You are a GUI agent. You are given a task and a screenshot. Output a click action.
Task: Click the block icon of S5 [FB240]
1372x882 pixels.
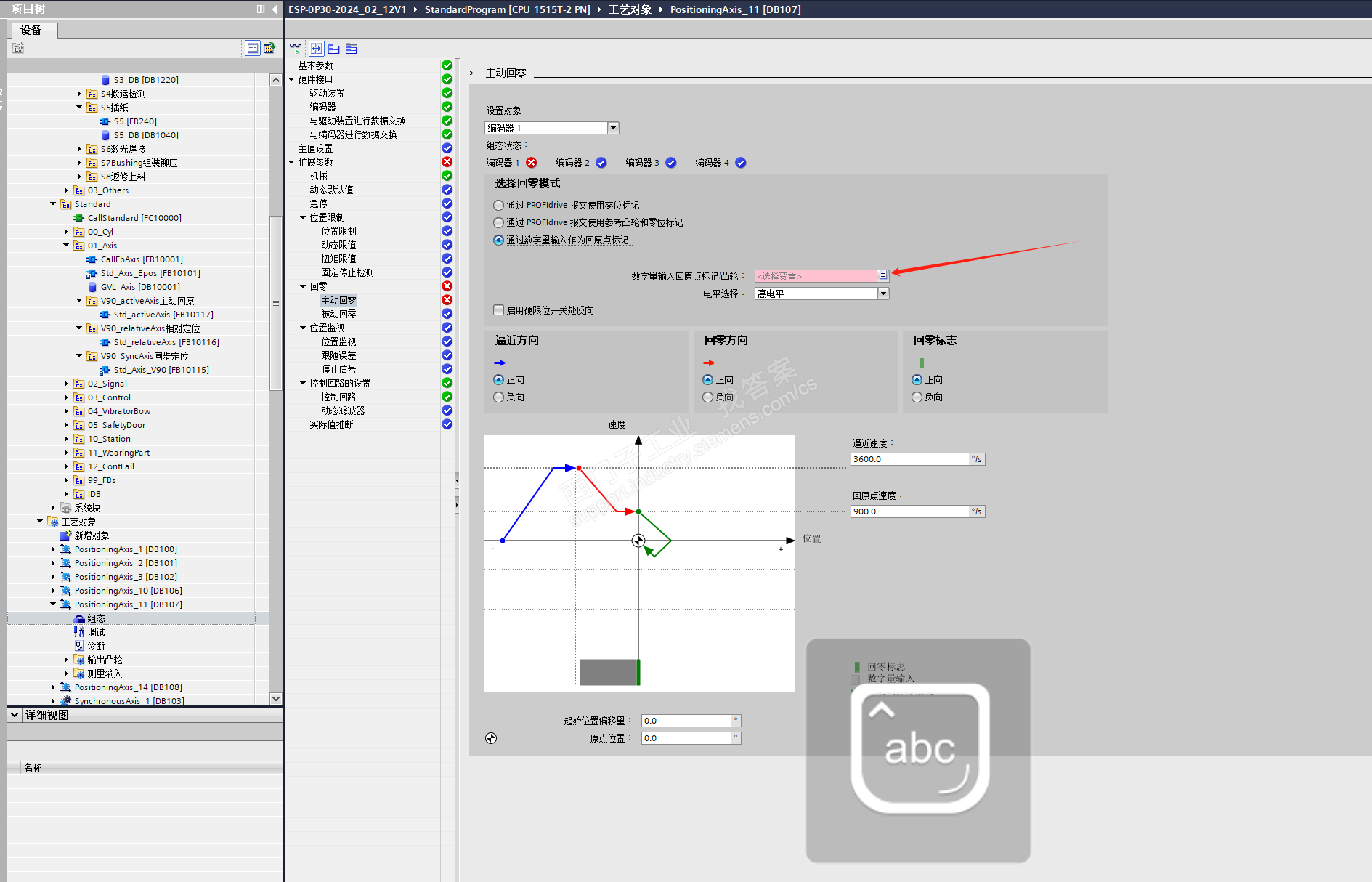point(105,121)
